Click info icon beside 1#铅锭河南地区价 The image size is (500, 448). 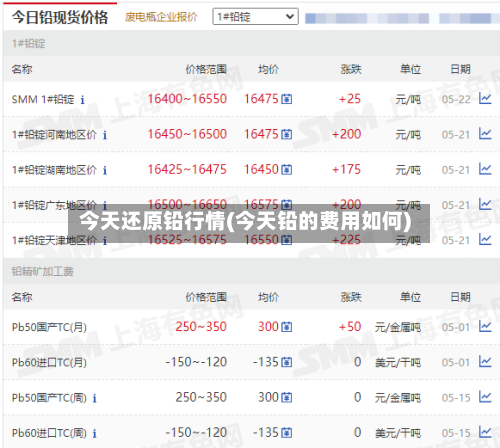105,135
